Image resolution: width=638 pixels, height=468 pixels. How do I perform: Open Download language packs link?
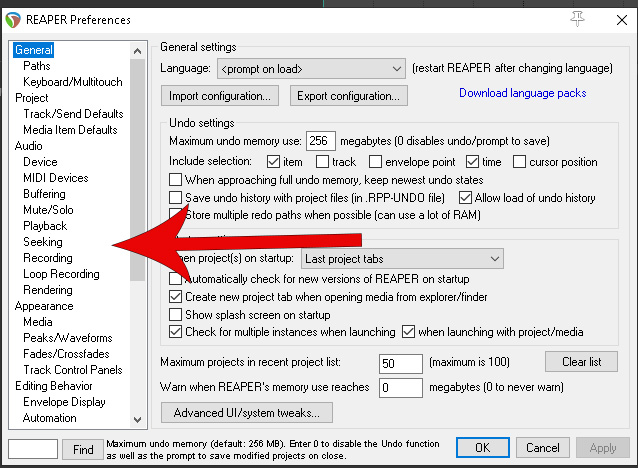[522, 93]
